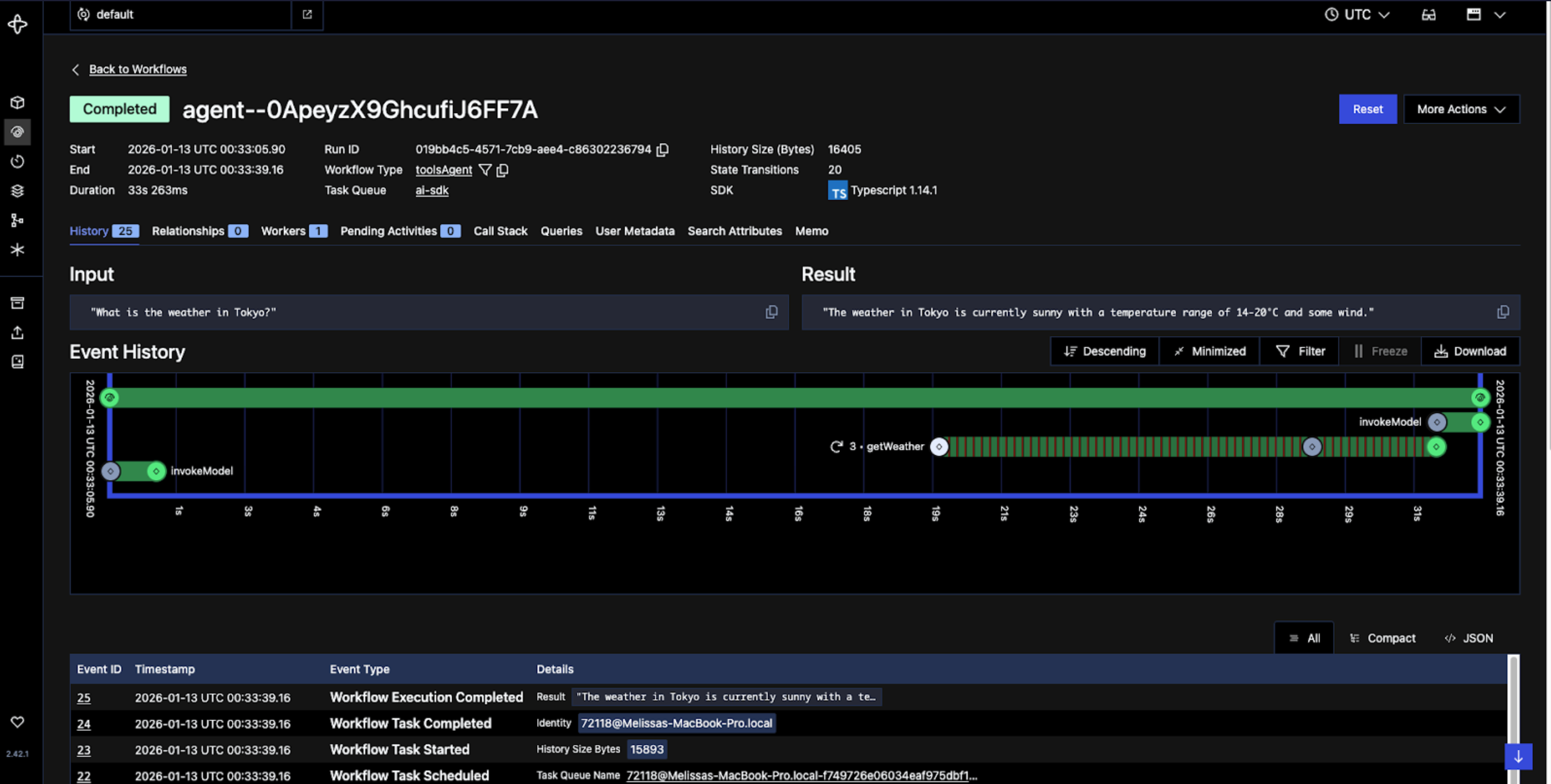Viewport: 1551px width, 784px height.
Task: Copy the Run ID using its copy icon
Action: [662, 150]
